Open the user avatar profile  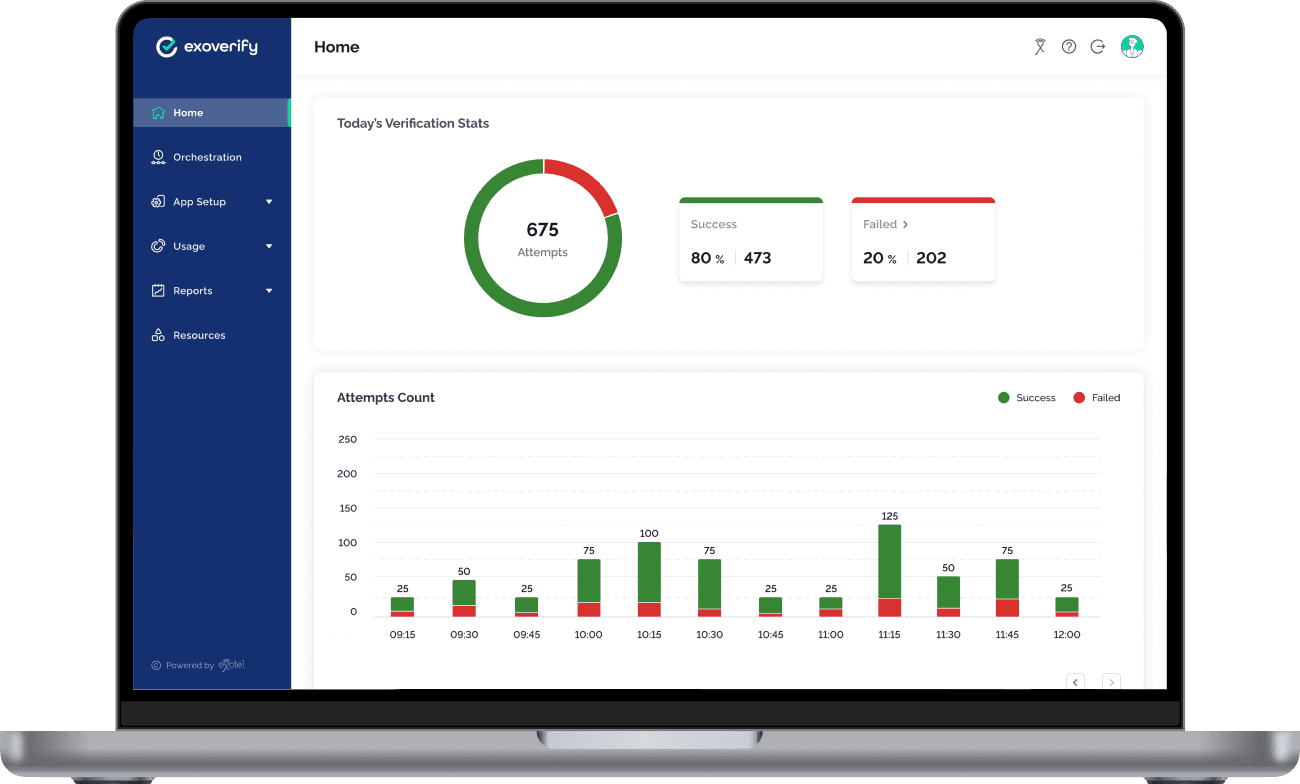pos(1132,47)
